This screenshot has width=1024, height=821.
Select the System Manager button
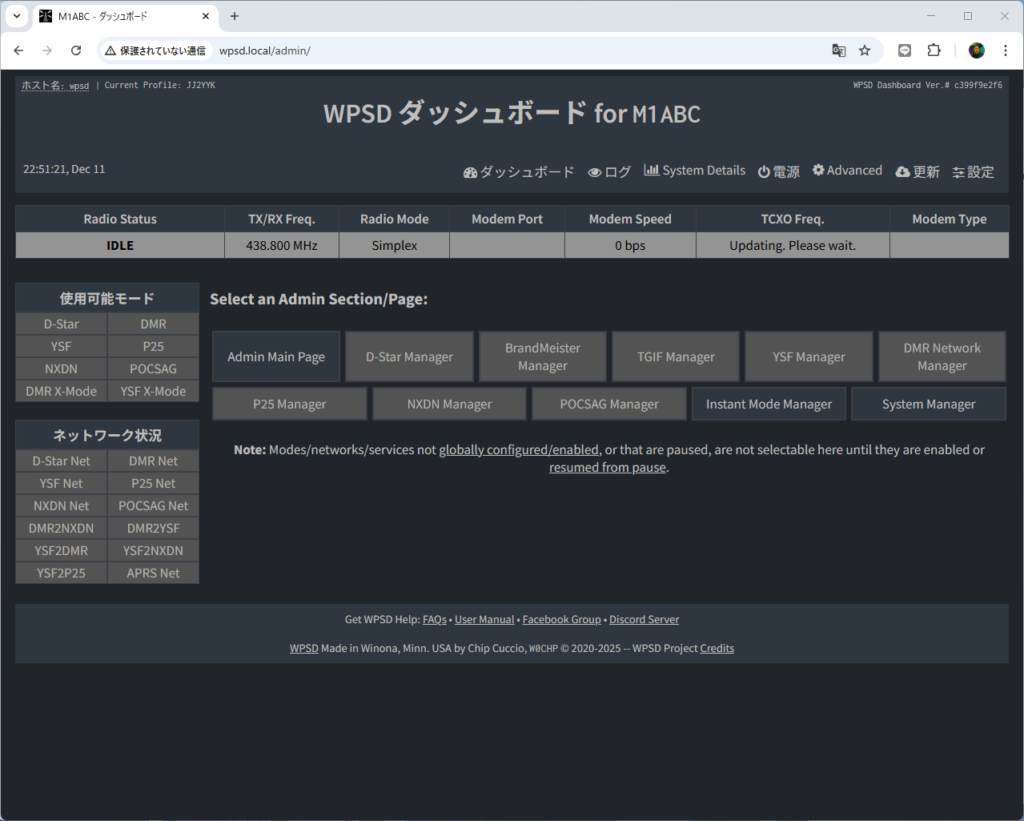coord(928,404)
